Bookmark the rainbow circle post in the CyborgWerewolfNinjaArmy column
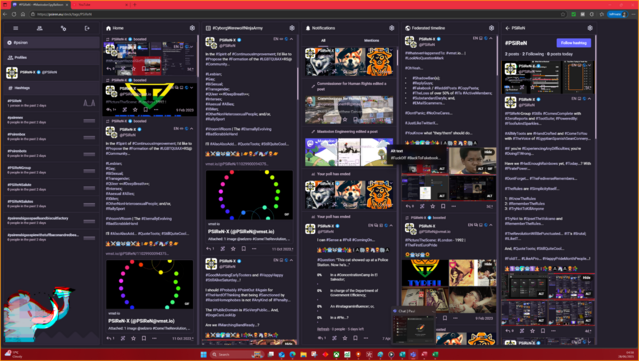Image resolution: width=639 pixels, height=361 pixels. (243, 249)
